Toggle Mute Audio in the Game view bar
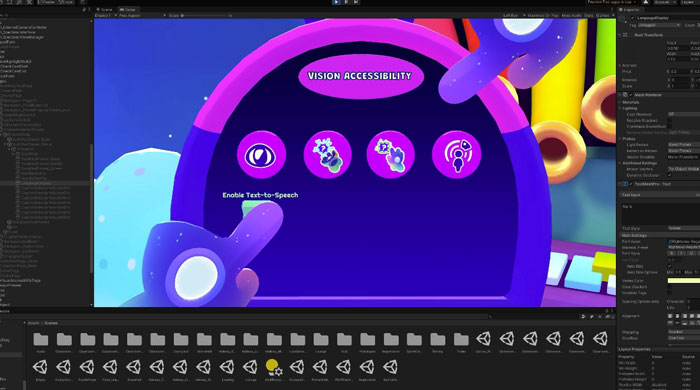 coord(571,16)
